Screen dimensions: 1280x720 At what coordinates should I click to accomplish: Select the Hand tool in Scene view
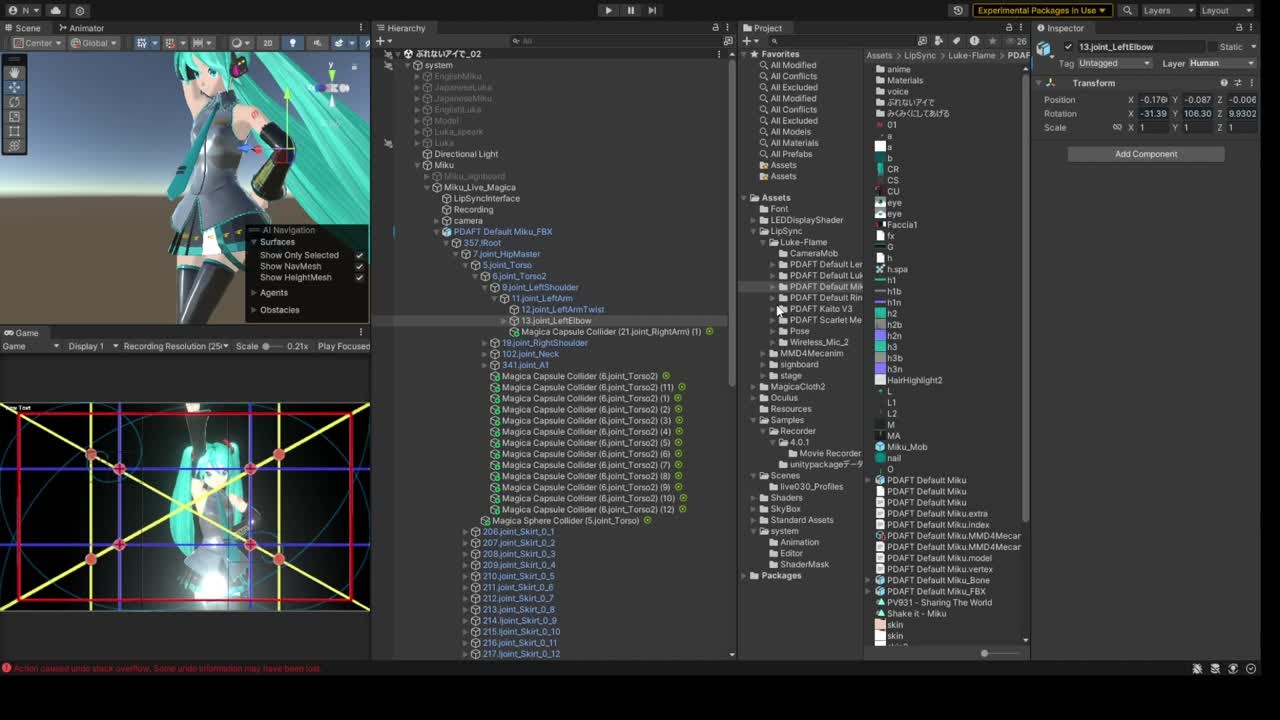[14, 72]
